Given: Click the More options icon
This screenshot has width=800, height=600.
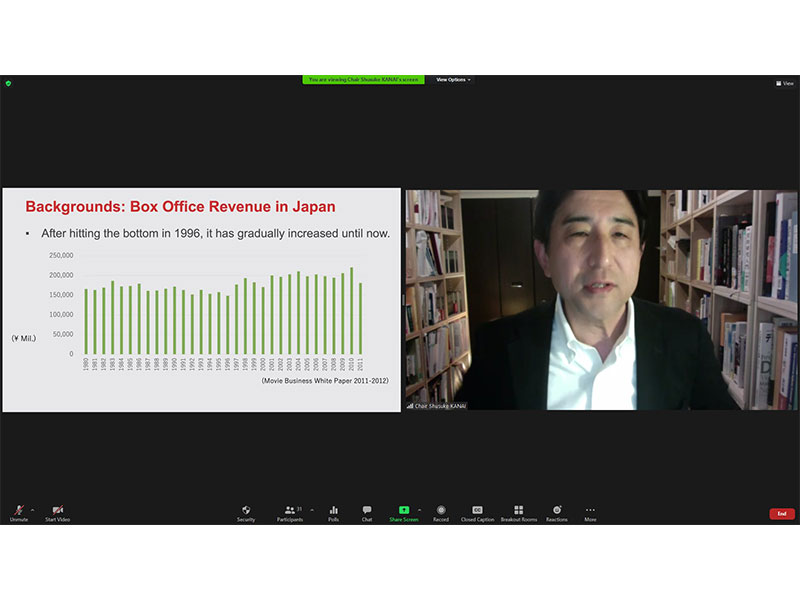Looking at the screenshot, I should [x=590, y=512].
